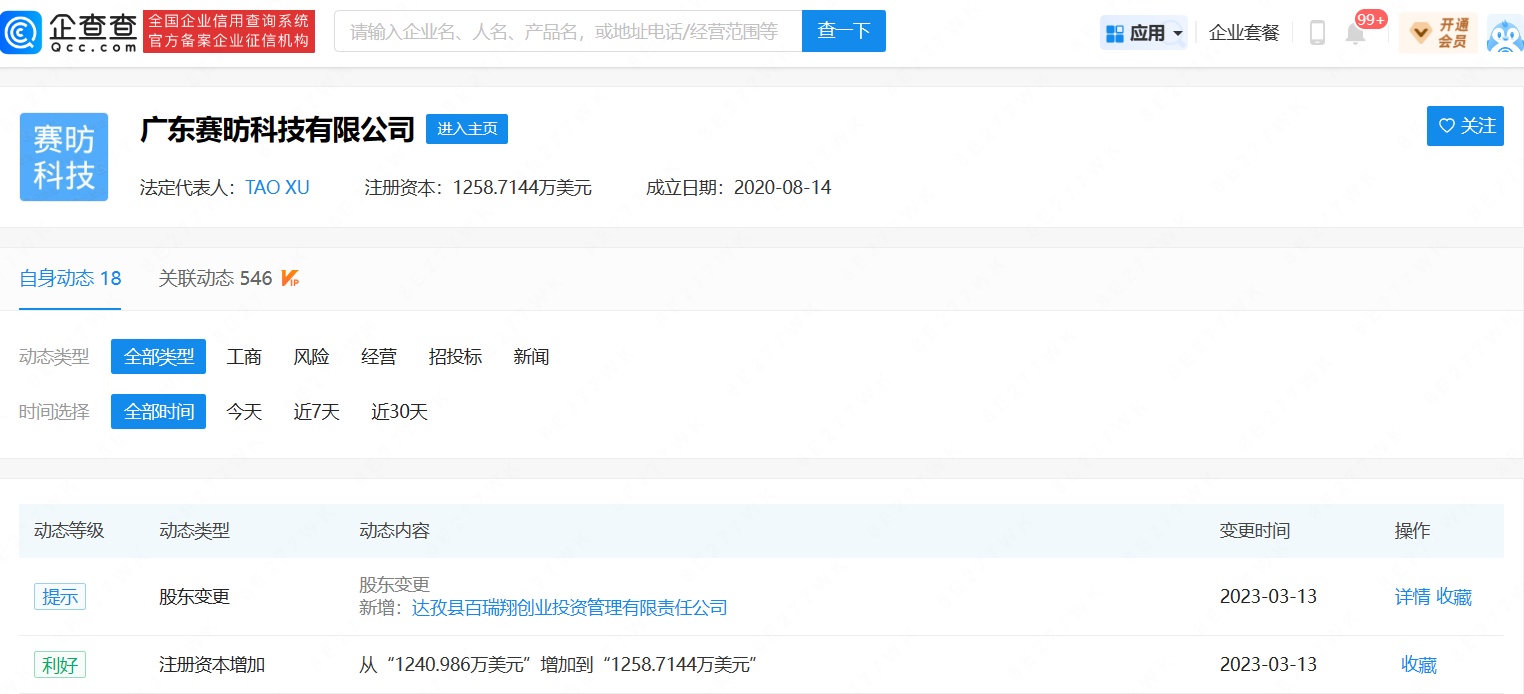Viewport: 1524px width, 694px height.
Task: Open 达孜县百瑞翔创业投资管理有限责任公司 link
Action: coord(569,608)
